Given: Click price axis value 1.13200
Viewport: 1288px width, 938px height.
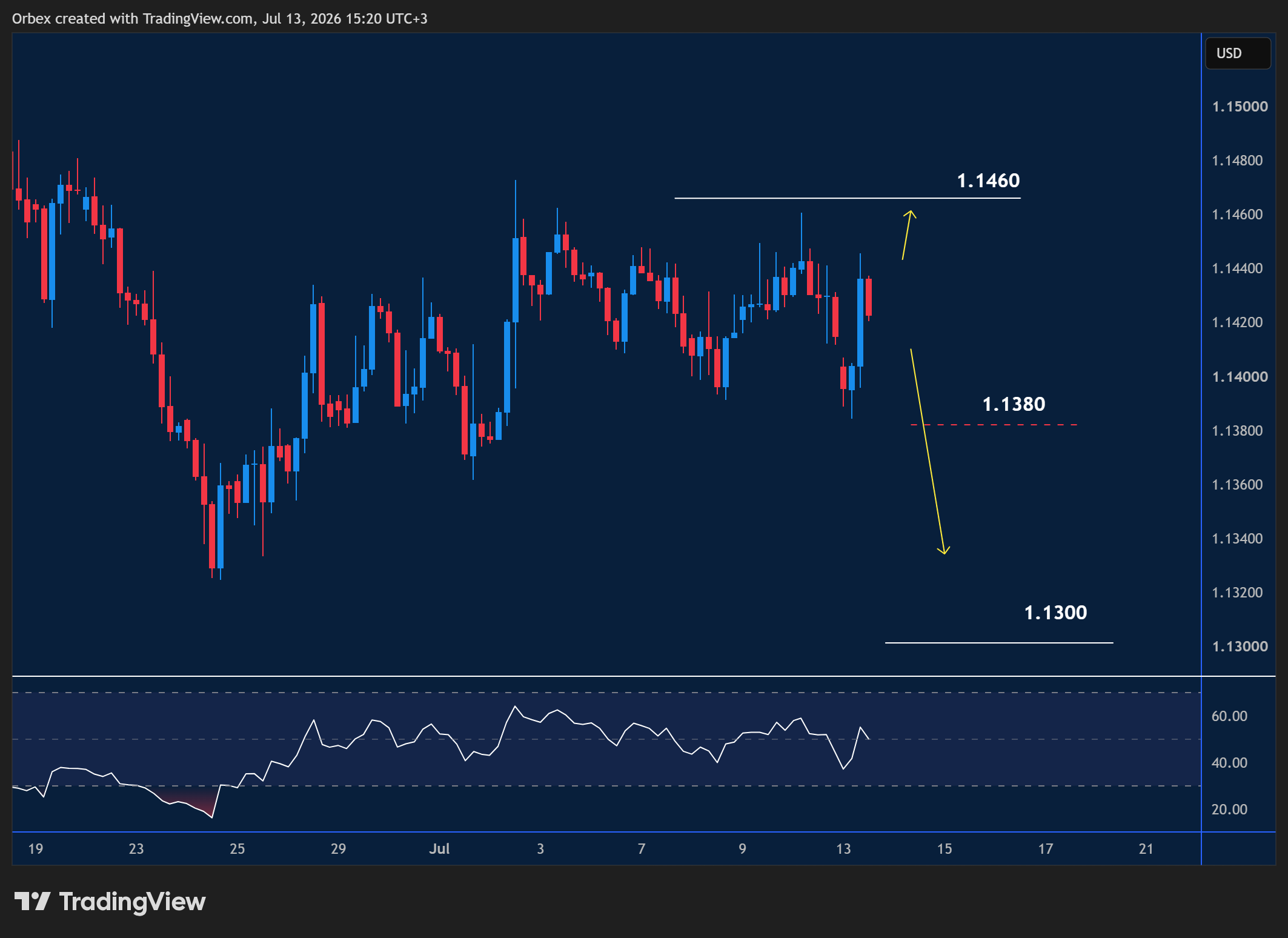Looking at the screenshot, I should (1237, 593).
